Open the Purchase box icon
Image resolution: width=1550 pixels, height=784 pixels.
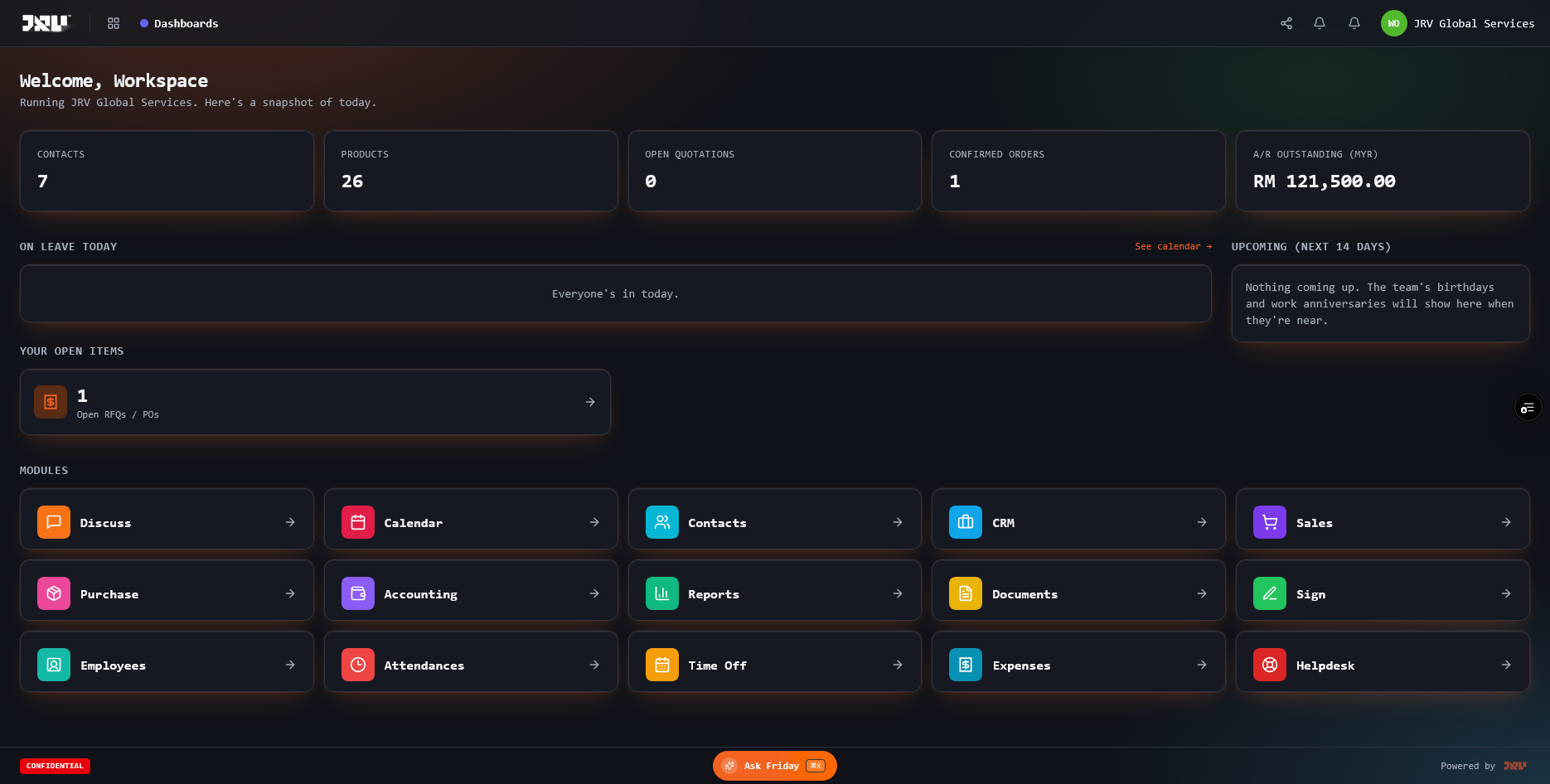[x=54, y=593]
